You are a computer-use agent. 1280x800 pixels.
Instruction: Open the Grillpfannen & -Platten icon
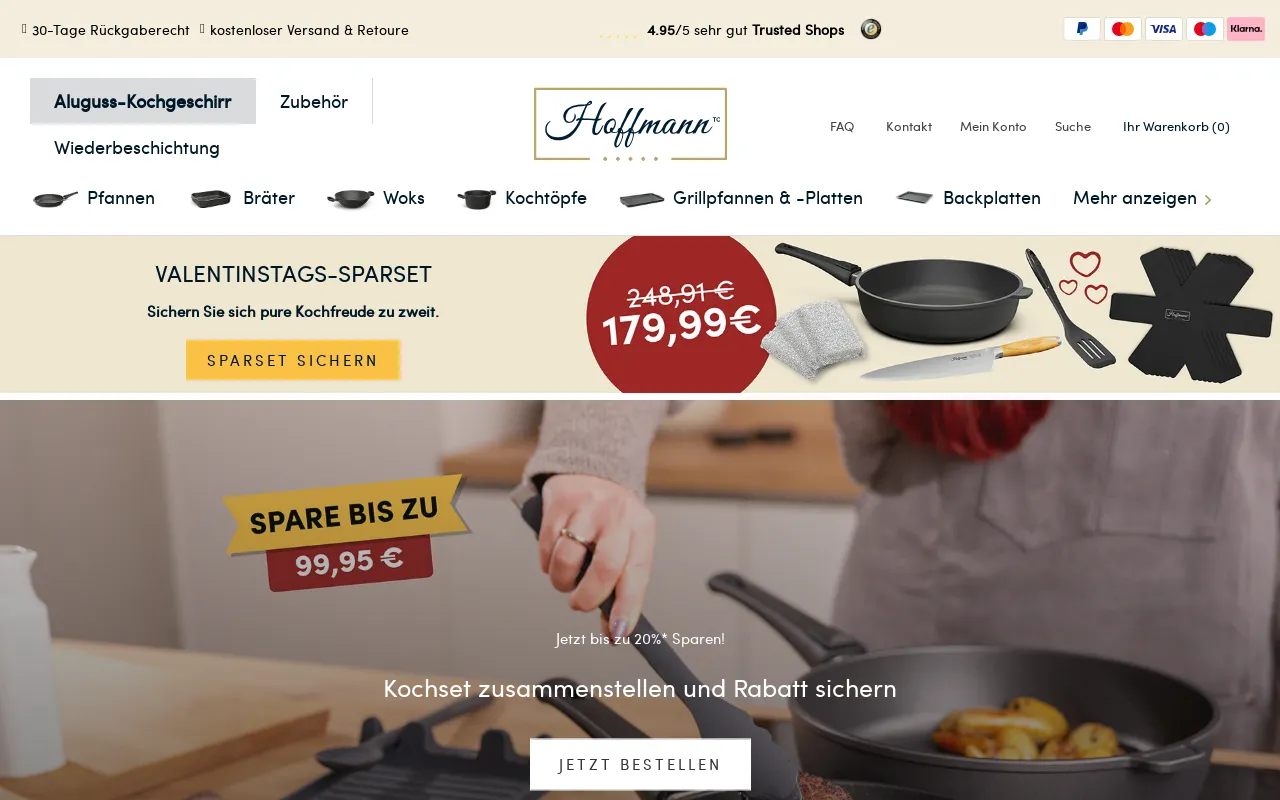tap(642, 199)
